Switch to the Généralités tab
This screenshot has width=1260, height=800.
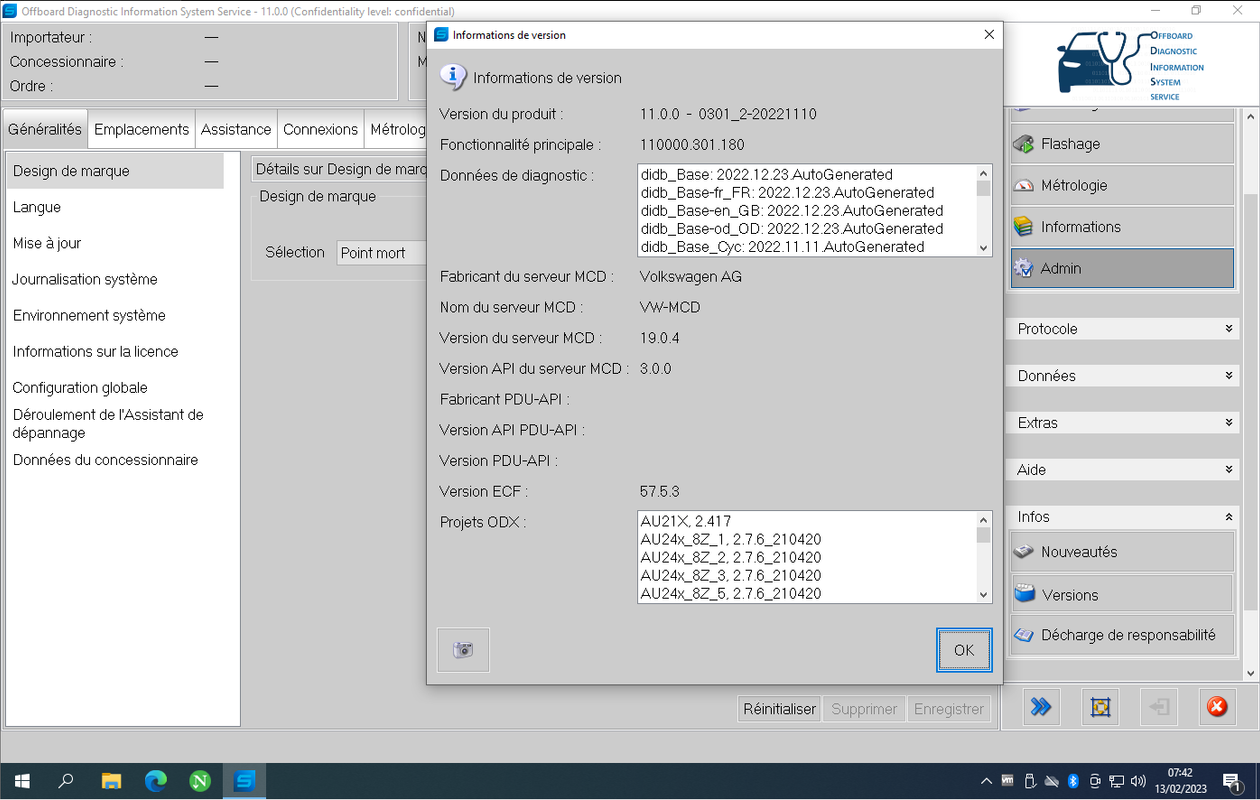point(45,130)
